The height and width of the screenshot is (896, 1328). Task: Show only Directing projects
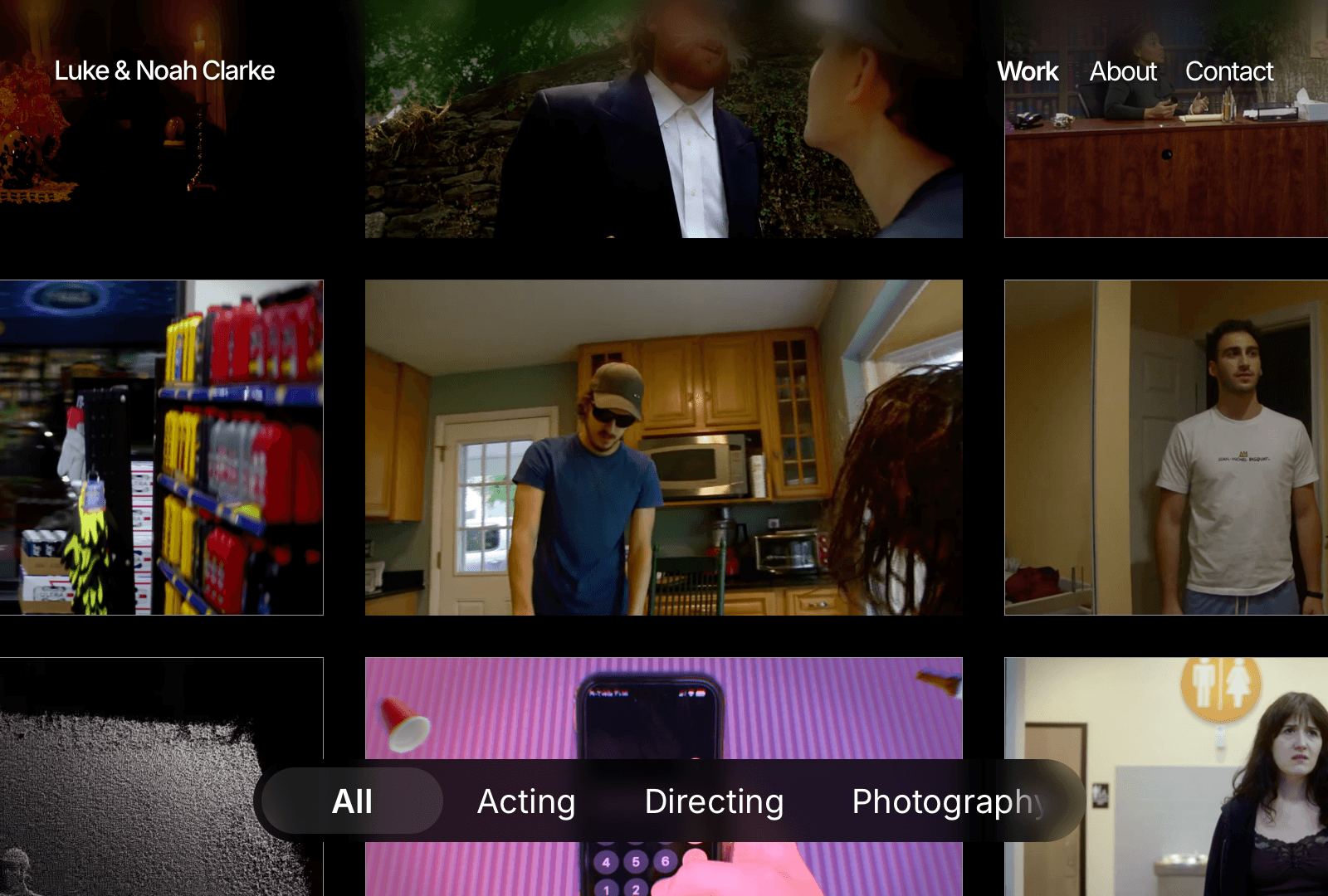point(714,801)
